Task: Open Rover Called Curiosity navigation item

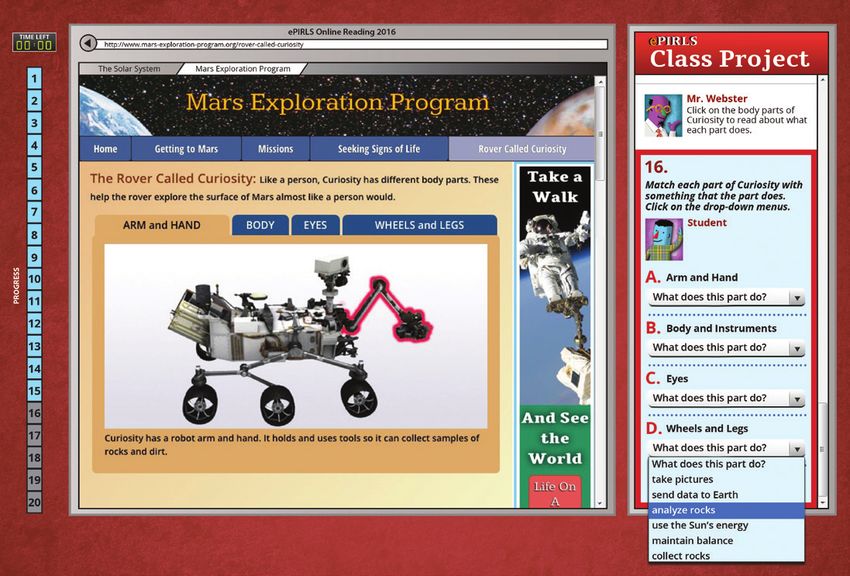Action: 522,148
